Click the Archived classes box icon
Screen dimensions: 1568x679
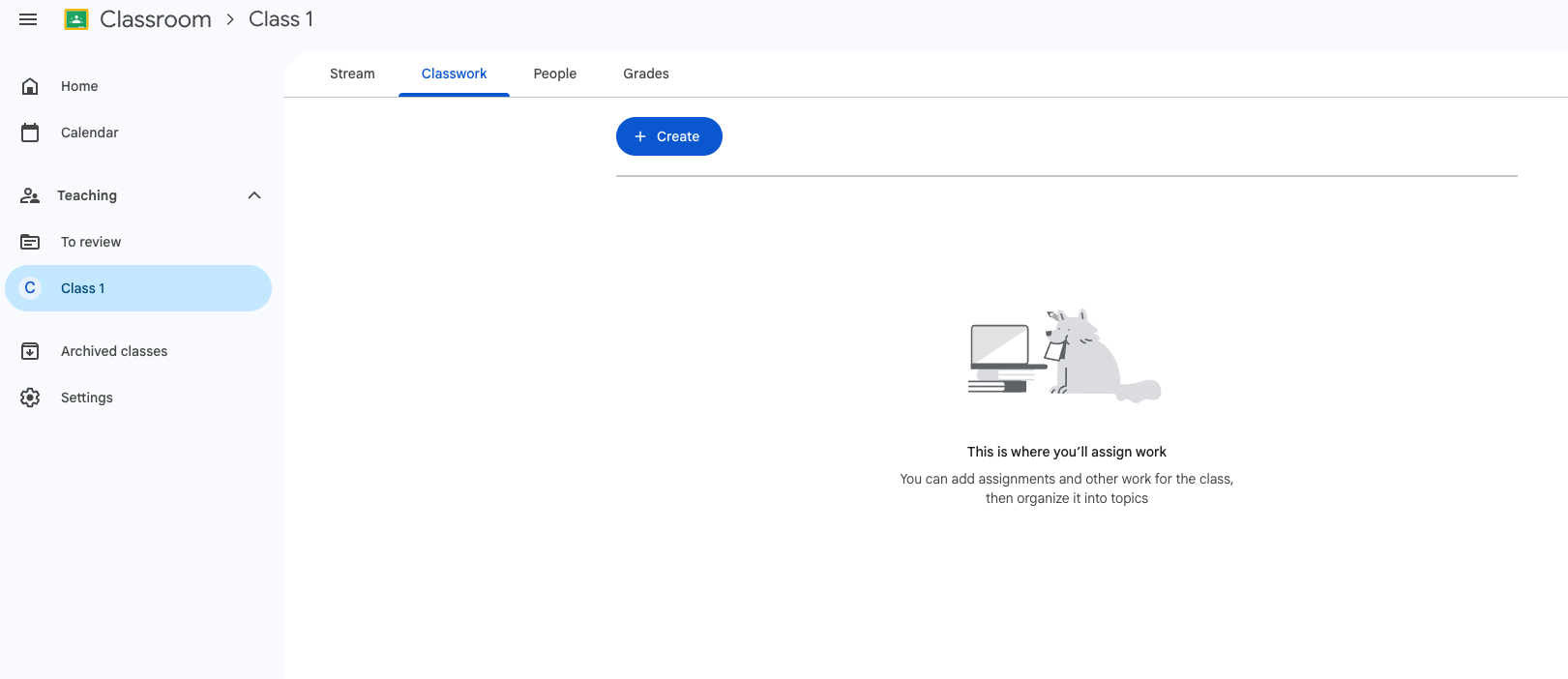coord(30,351)
